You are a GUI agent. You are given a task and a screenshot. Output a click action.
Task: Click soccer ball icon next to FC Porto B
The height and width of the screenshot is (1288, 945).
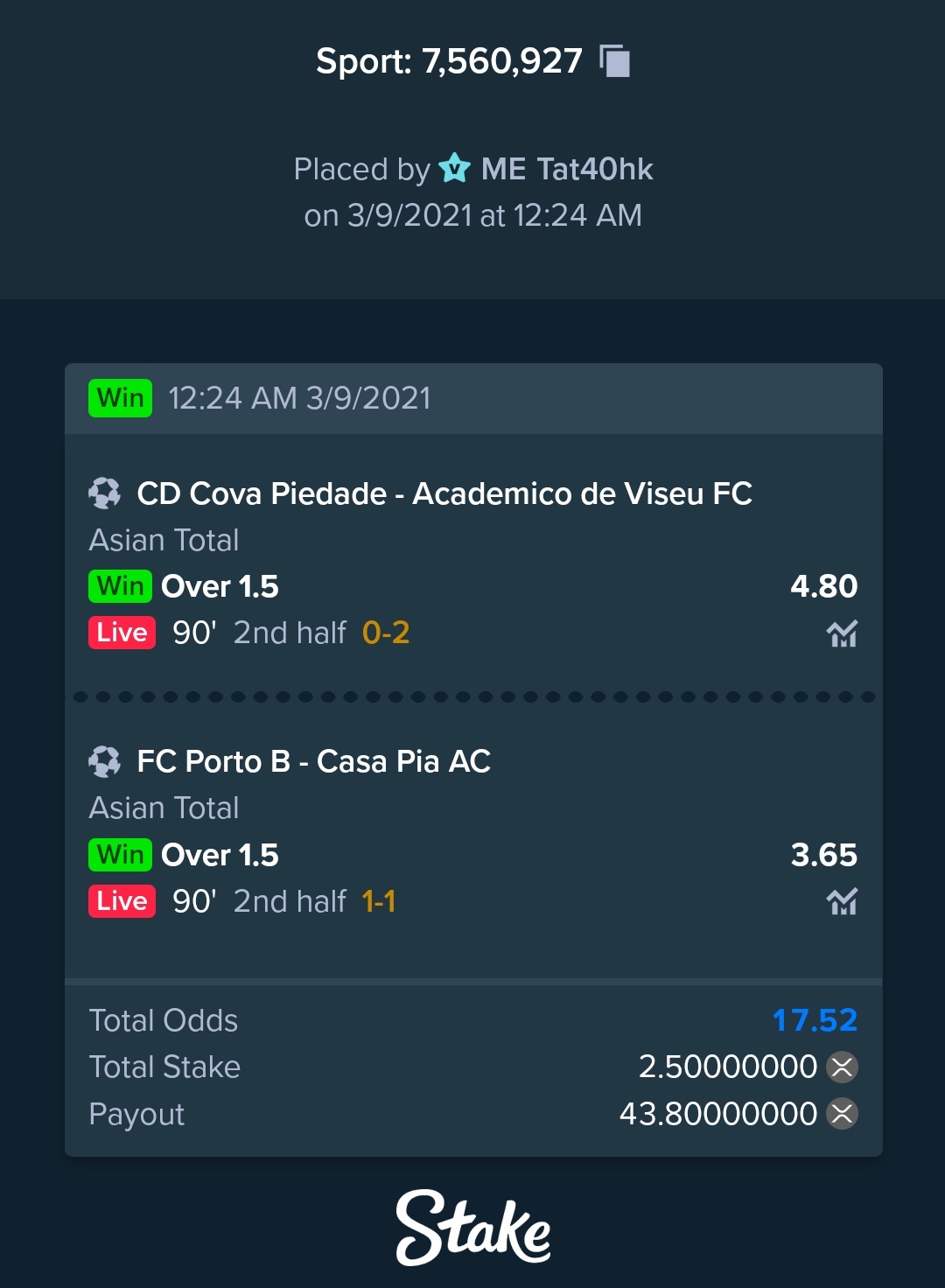105,761
